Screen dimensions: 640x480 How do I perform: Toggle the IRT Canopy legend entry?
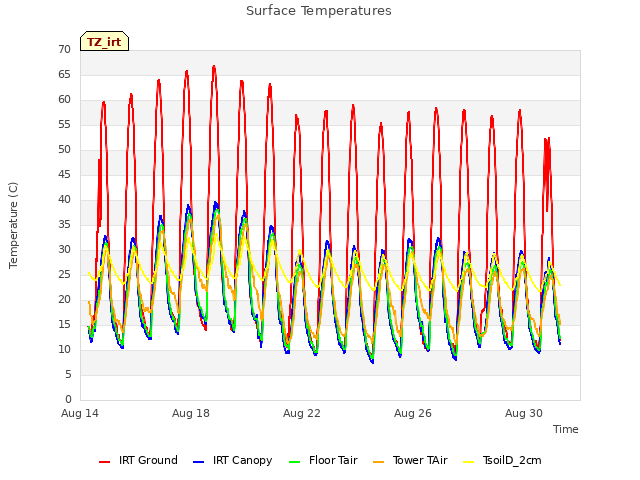pos(233,460)
